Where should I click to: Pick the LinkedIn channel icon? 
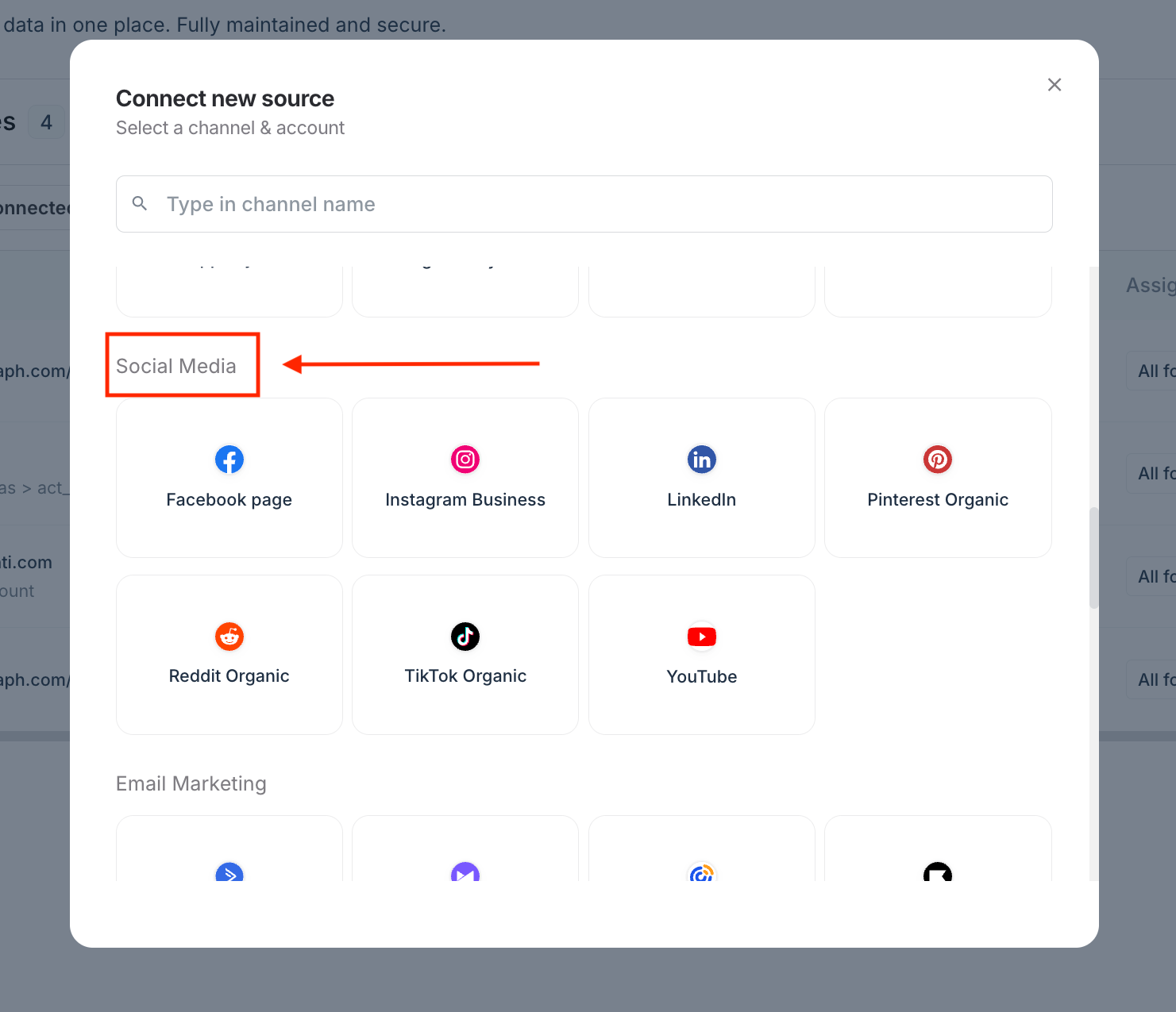pos(701,460)
